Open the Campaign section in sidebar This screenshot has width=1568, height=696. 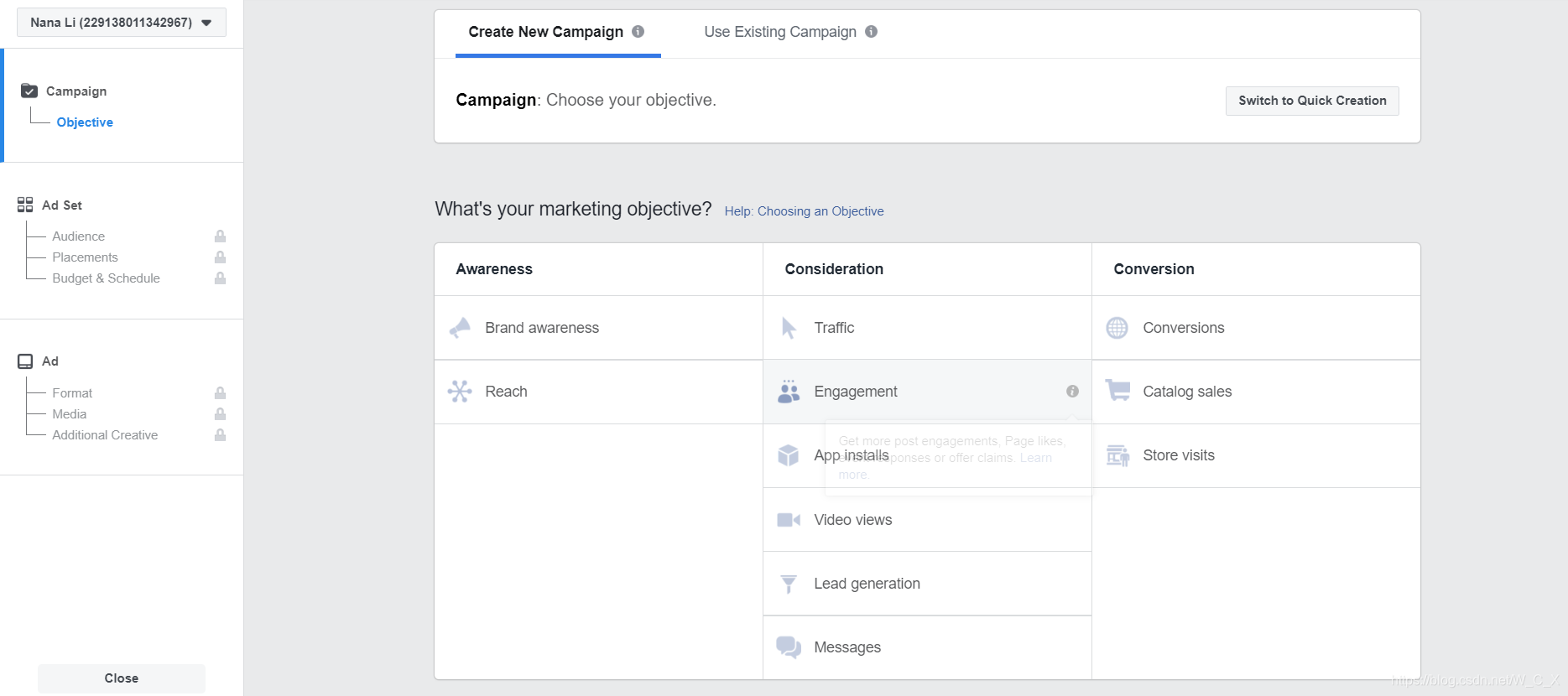click(76, 91)
